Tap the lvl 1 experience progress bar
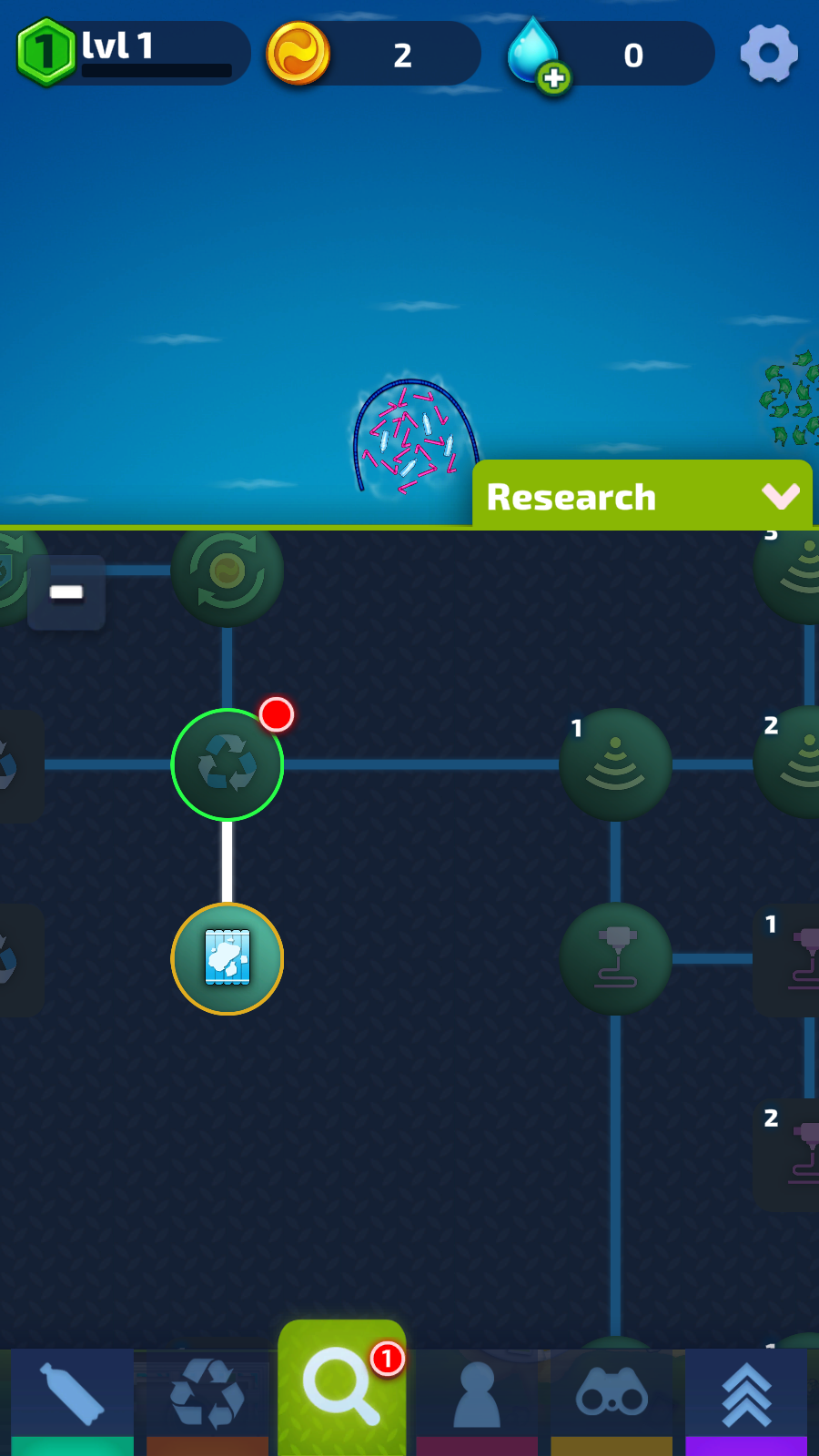The image size is (819, 1456). pos(157,70)
